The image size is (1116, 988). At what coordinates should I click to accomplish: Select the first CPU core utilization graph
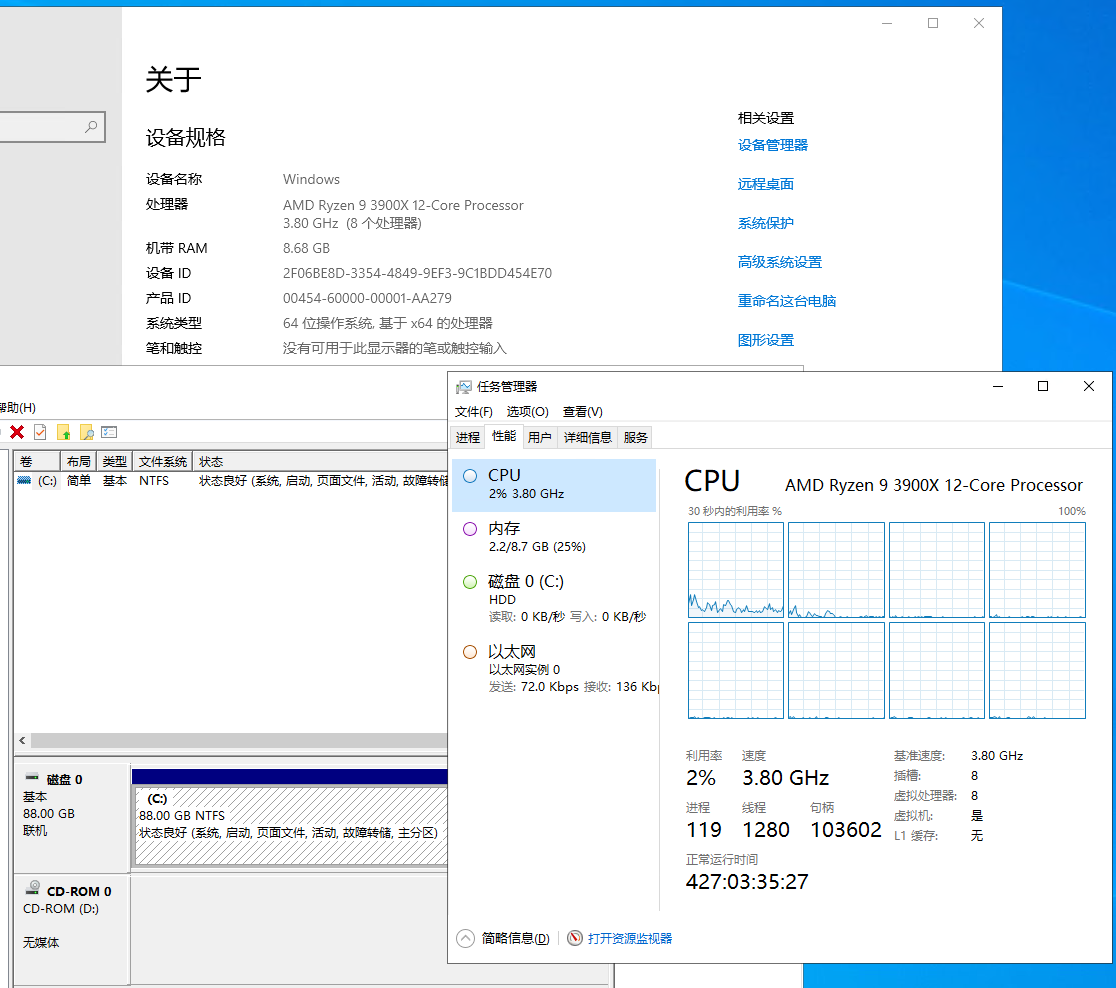click(736, 569)
